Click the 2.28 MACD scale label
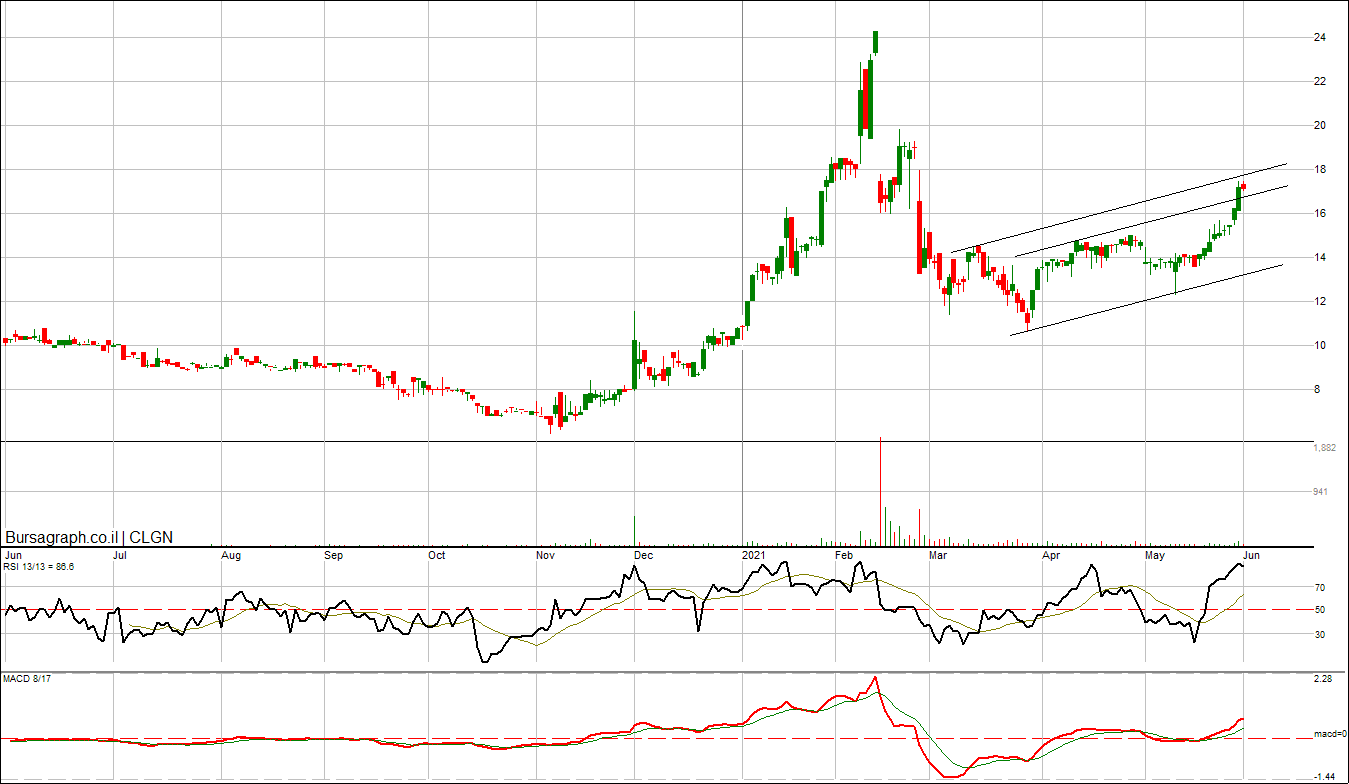 click(1322, 680)
